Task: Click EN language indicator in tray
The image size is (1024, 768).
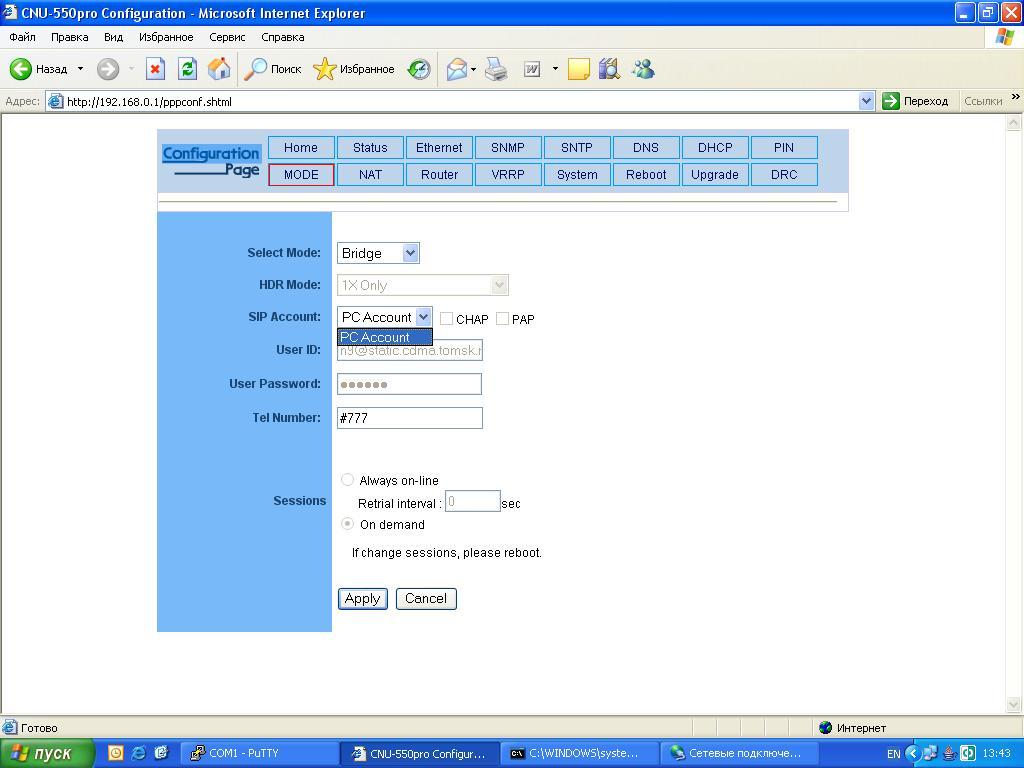Action: pos(893,754)
